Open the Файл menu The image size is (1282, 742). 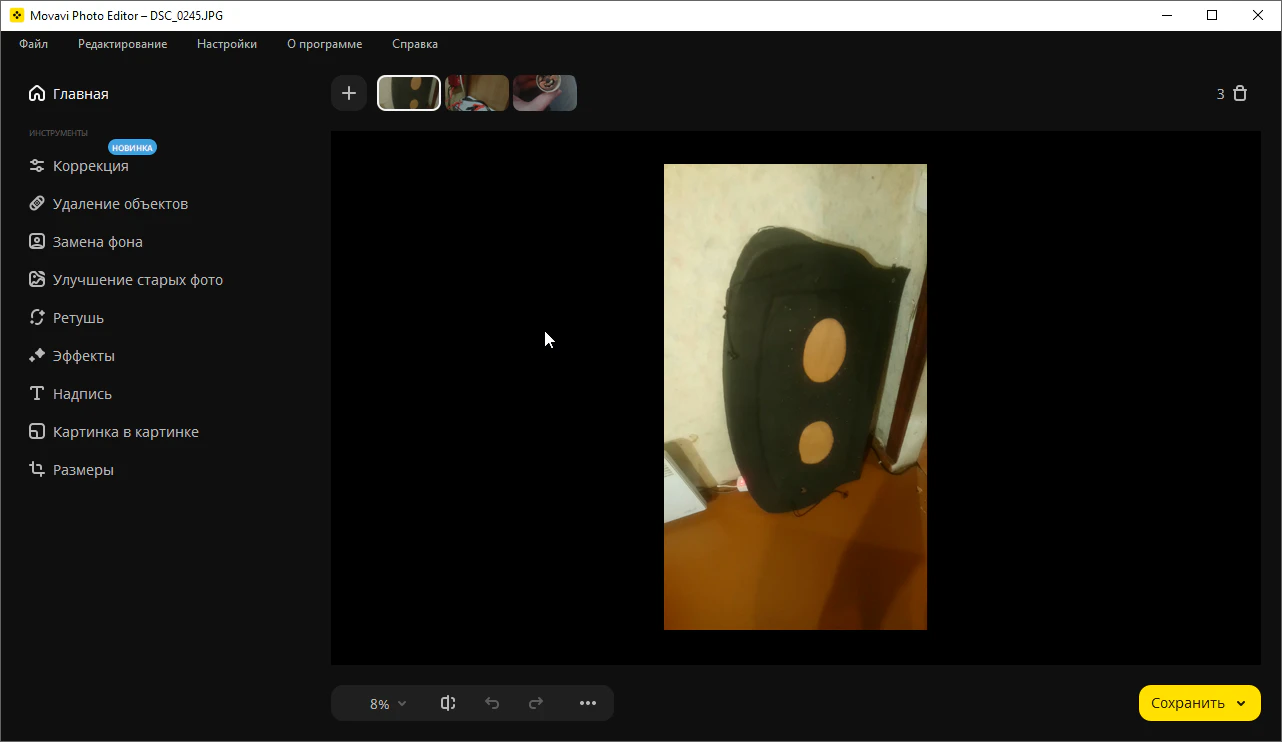(33, 44)
